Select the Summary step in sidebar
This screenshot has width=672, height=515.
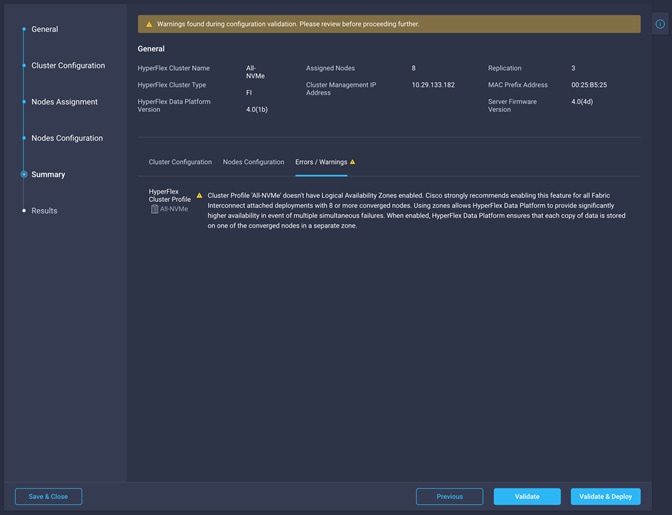tap(48, 174)
